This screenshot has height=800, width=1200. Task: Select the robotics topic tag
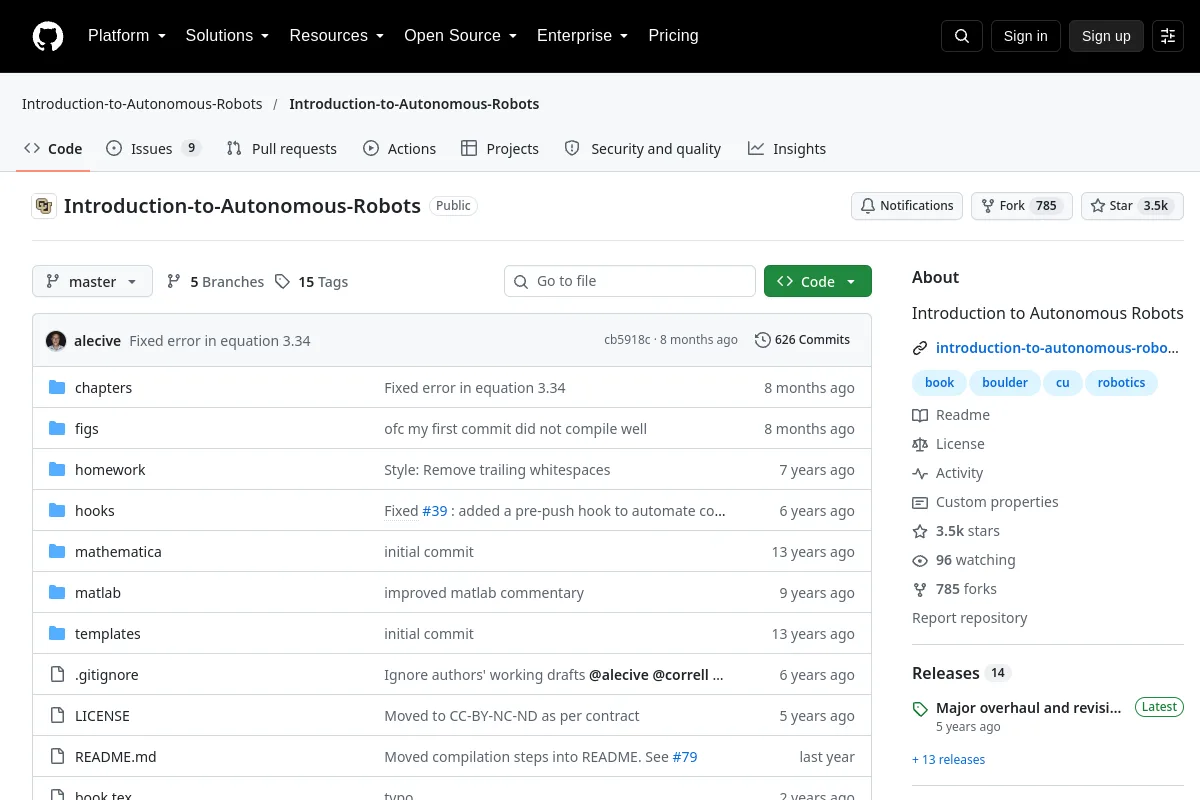pyautogui.click(x=1121, y=382)
